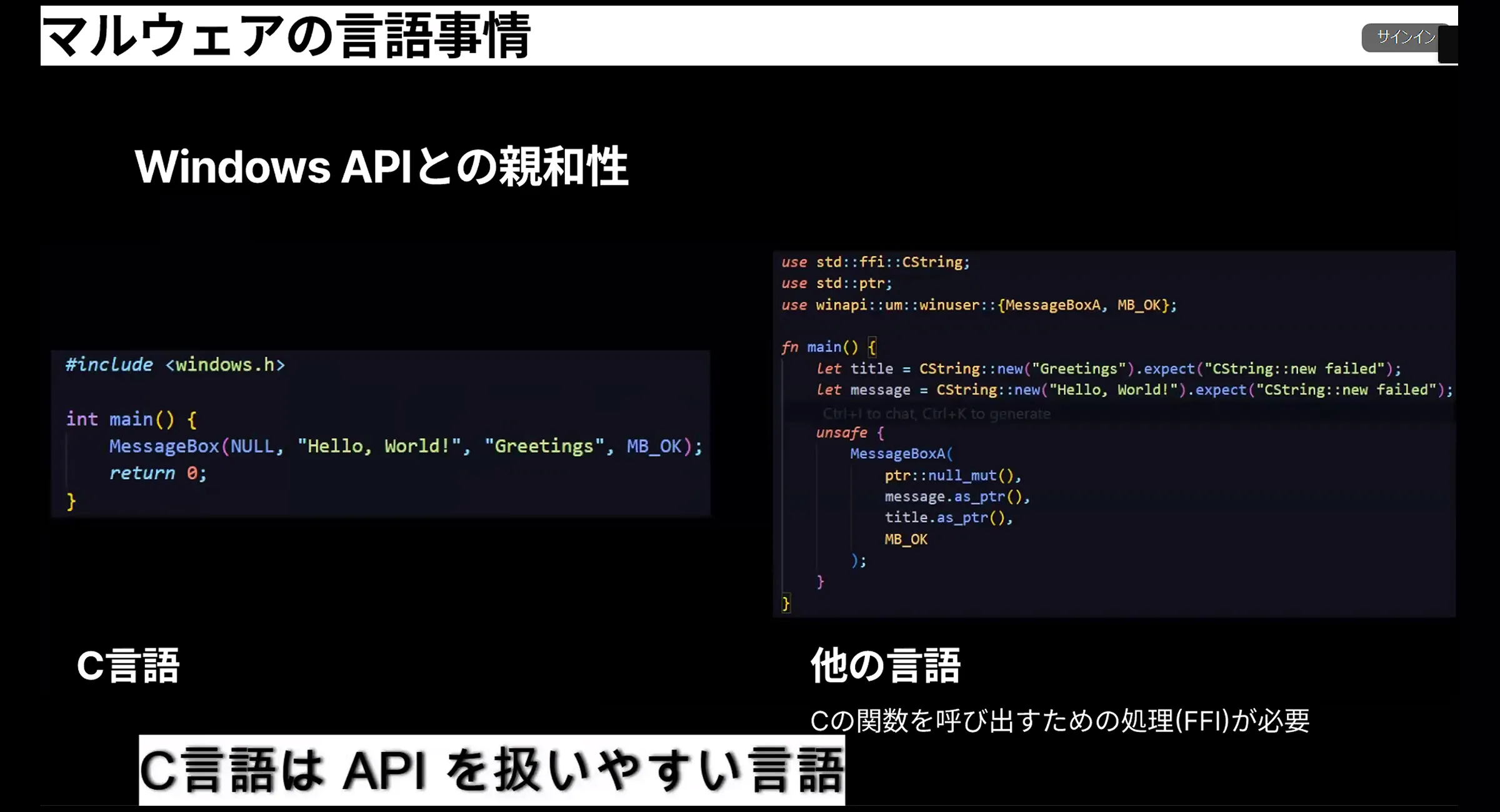Click the black box beside サインイン
Screen dimensions: 1500x812
click(x=1448, y=45)
